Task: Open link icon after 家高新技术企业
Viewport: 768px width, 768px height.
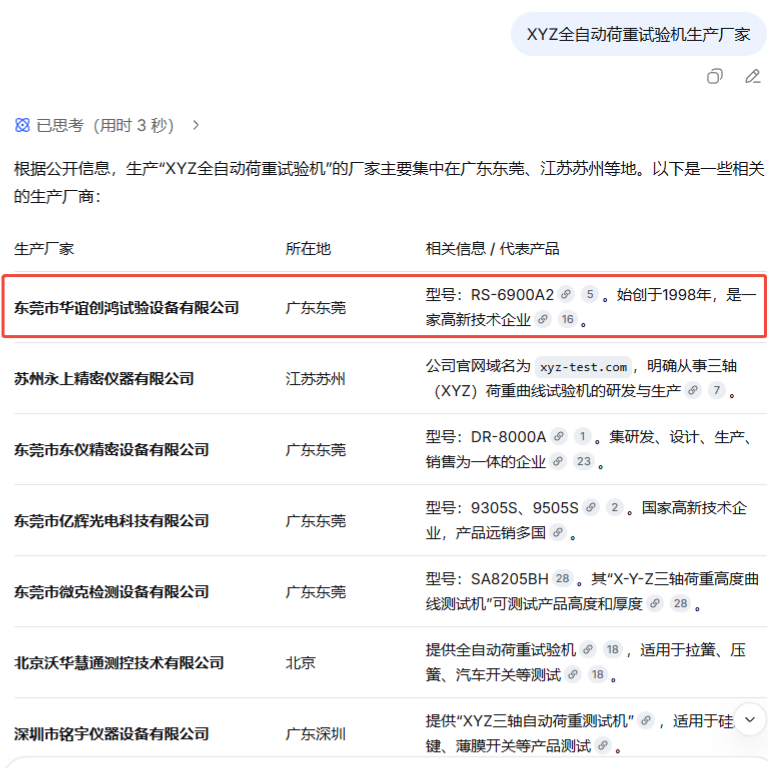Action: coord(543,319)
